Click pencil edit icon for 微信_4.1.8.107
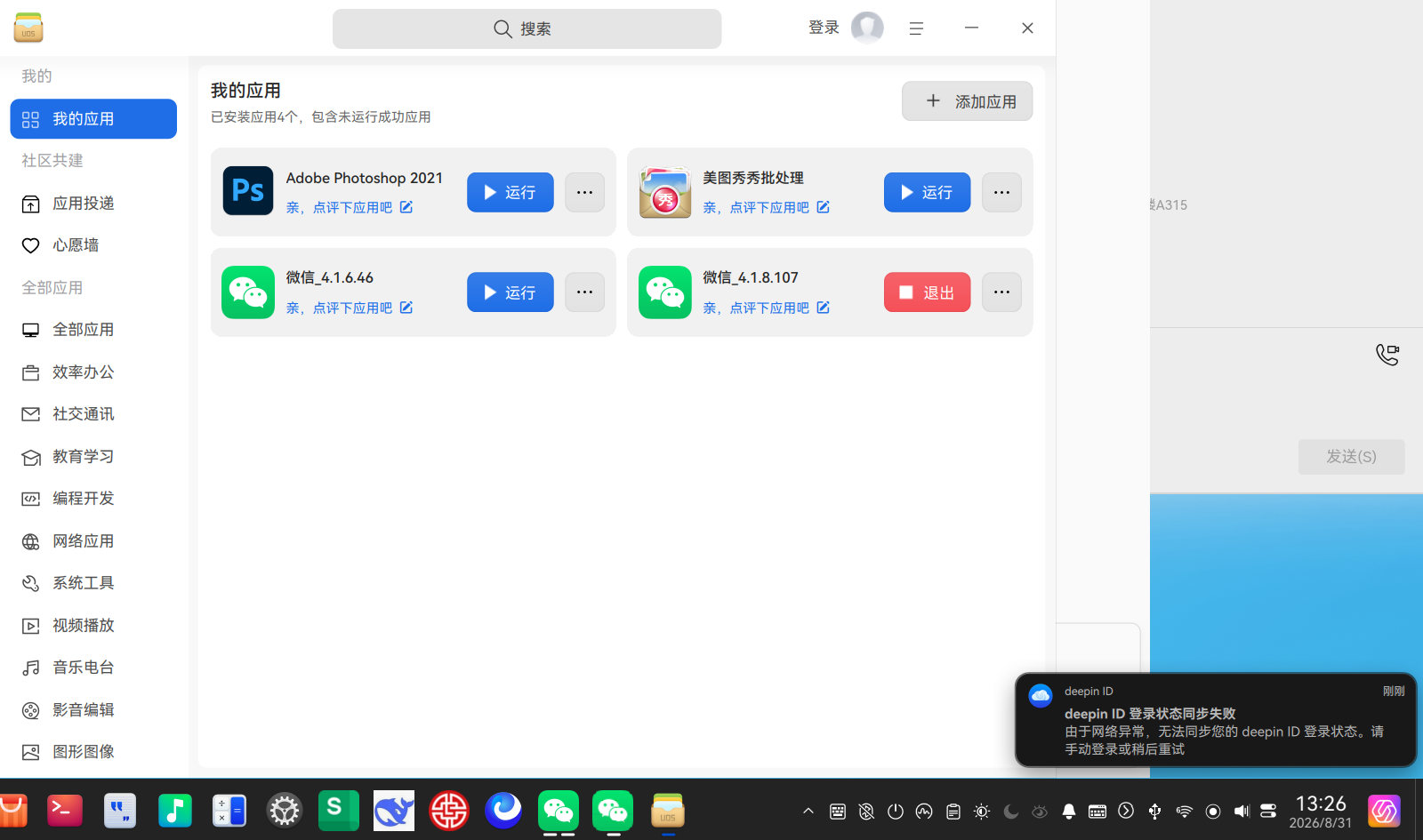The width and height of the screenshot is (1423, 840). 824,308
